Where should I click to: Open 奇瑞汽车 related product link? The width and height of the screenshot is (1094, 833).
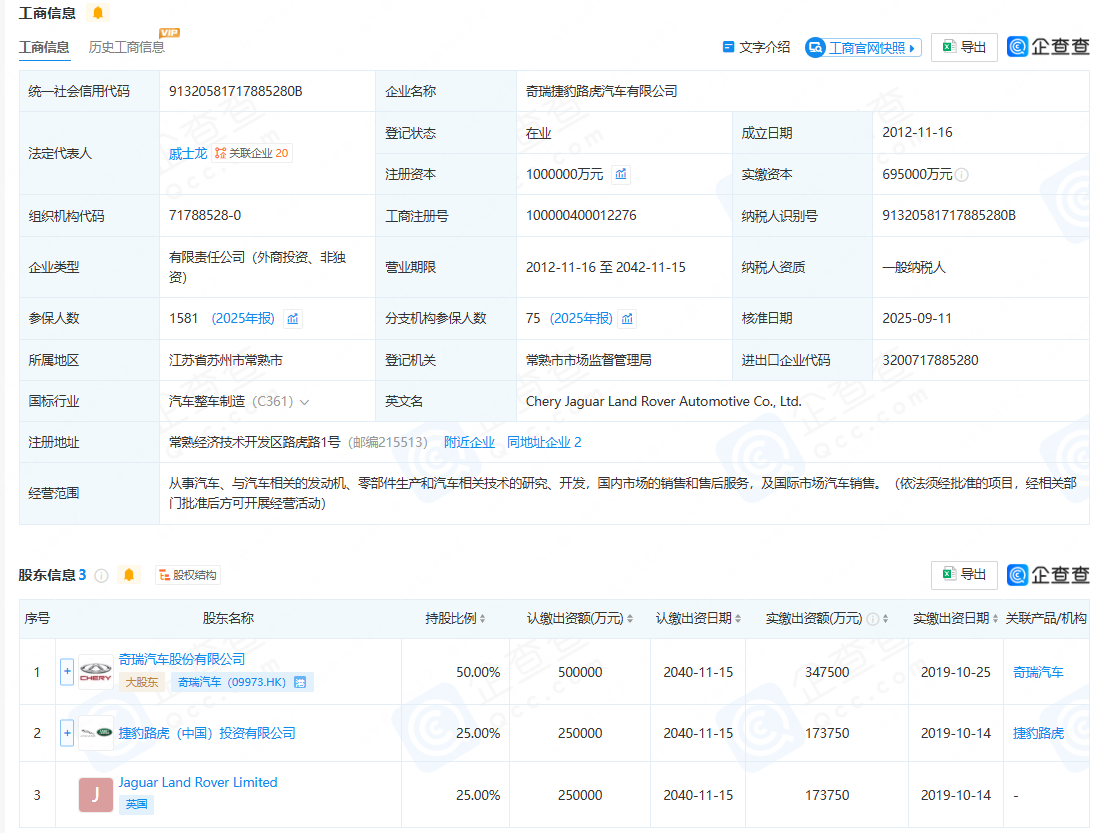coord(1038,672)
